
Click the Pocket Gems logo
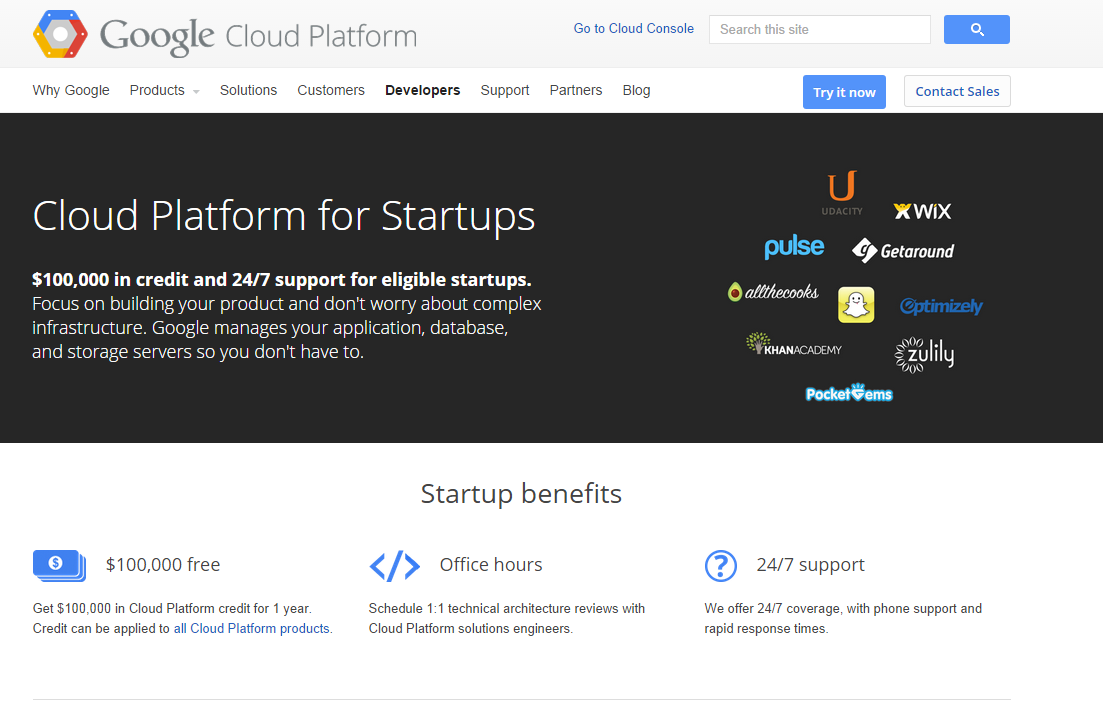coord(849,393)
